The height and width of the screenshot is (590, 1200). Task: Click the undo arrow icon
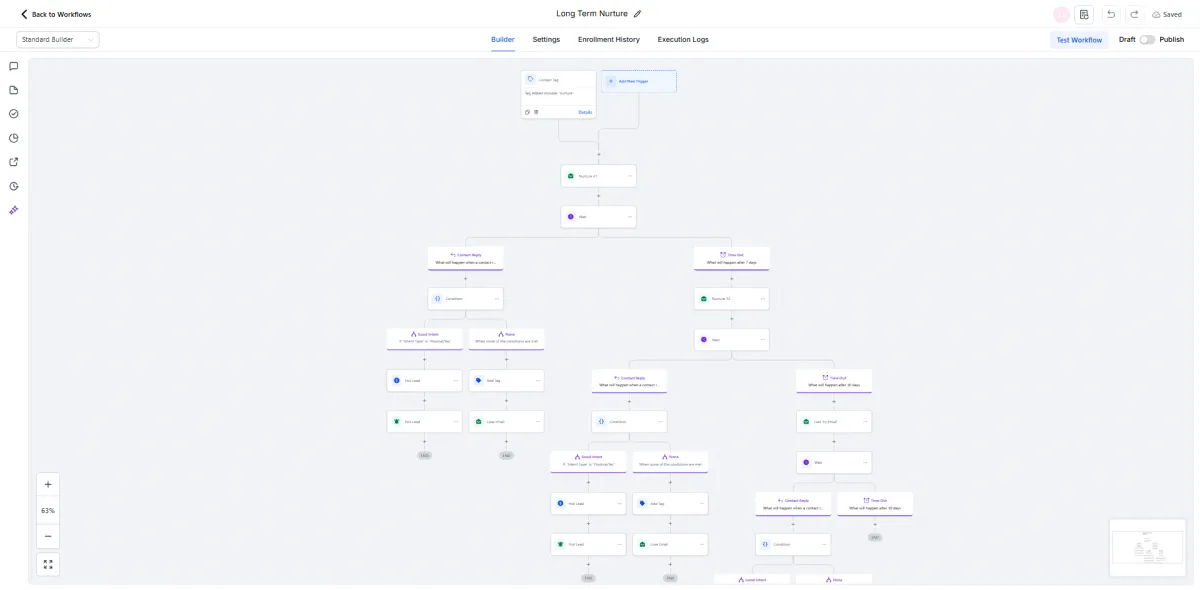point(1111,14)
